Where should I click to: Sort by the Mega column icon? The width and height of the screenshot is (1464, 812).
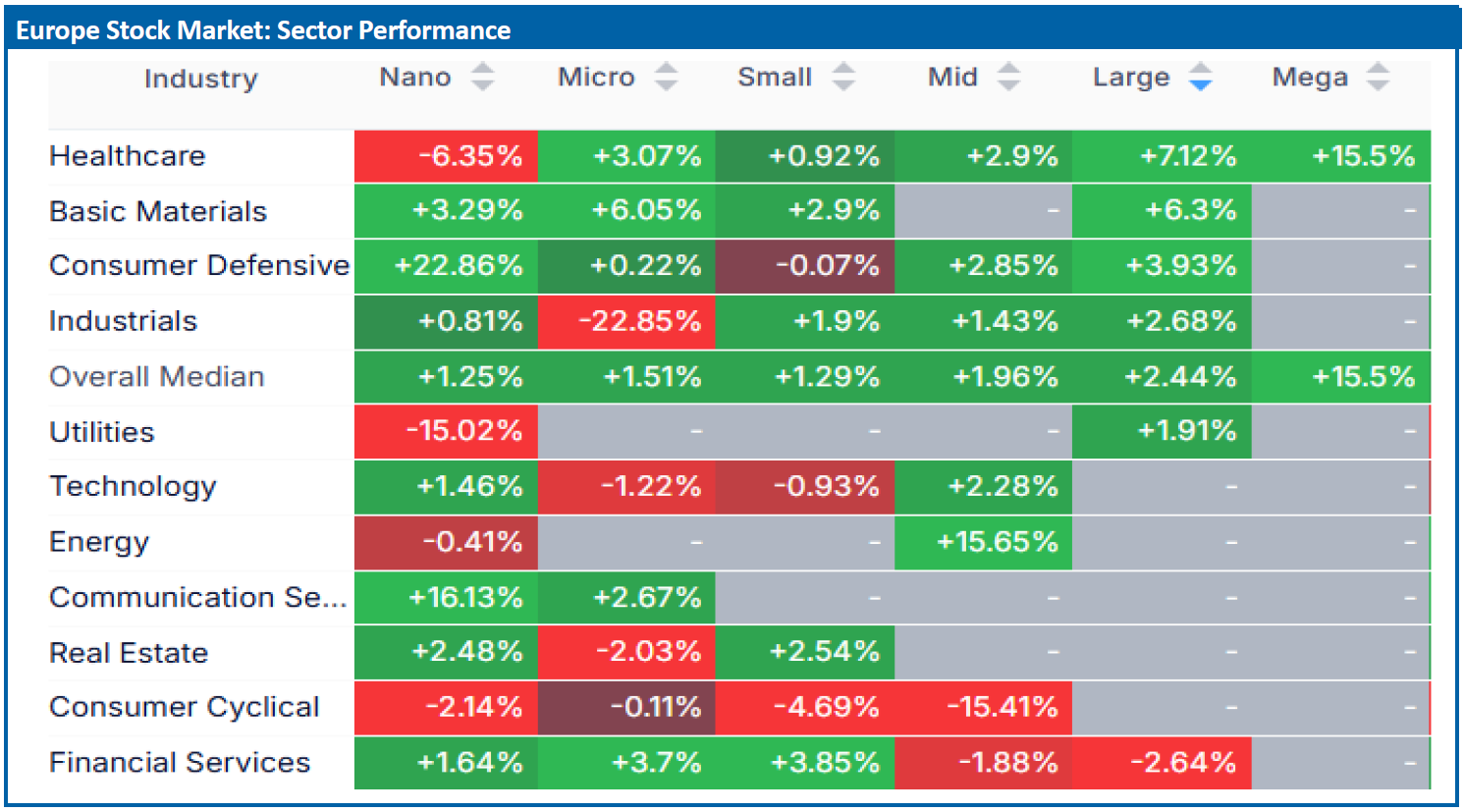[x=1378, y=77]
